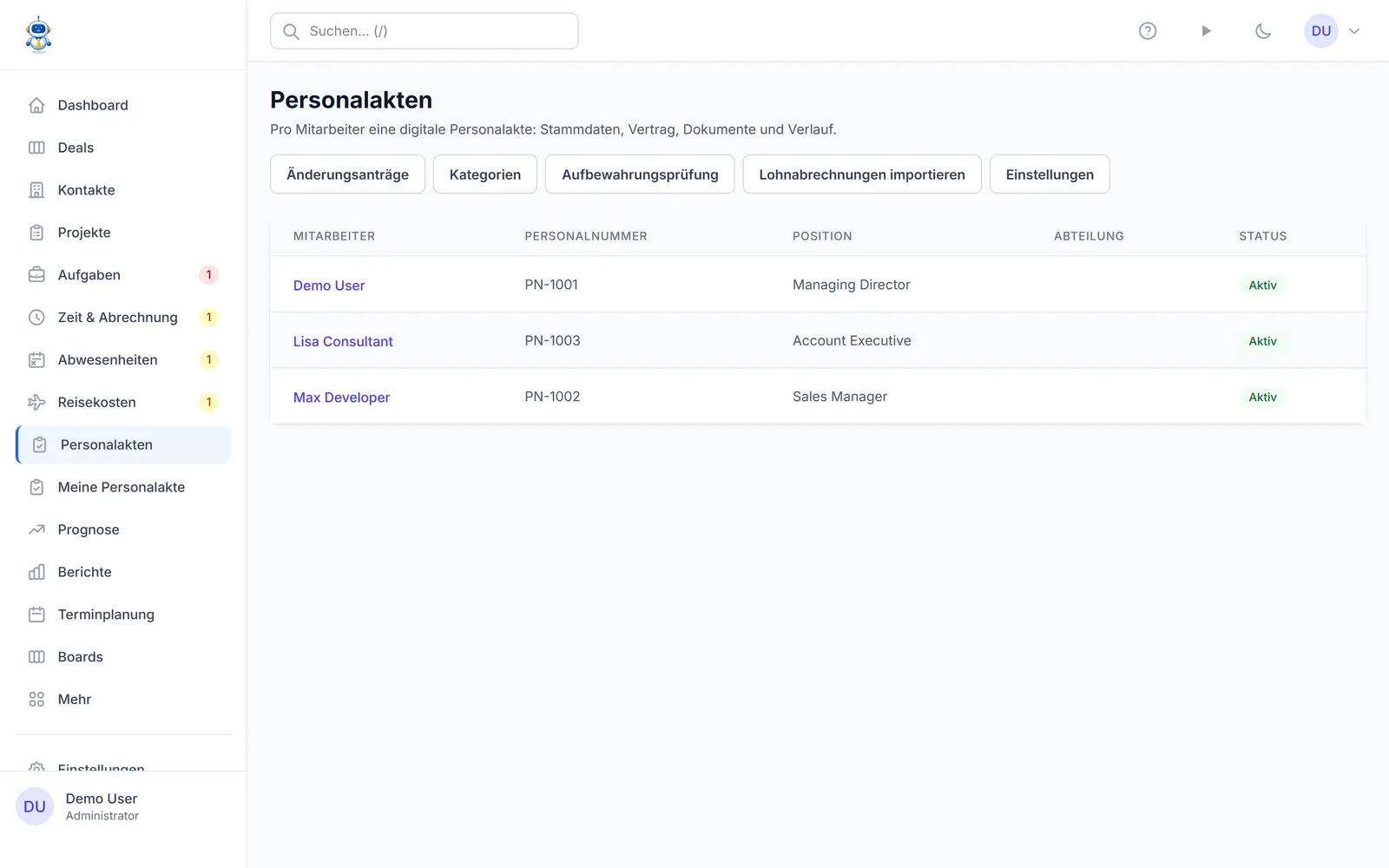Open Aufgaben menu item
This screenshot has height=868, width=1389.
pyautogui.click(x=123, y=275)
